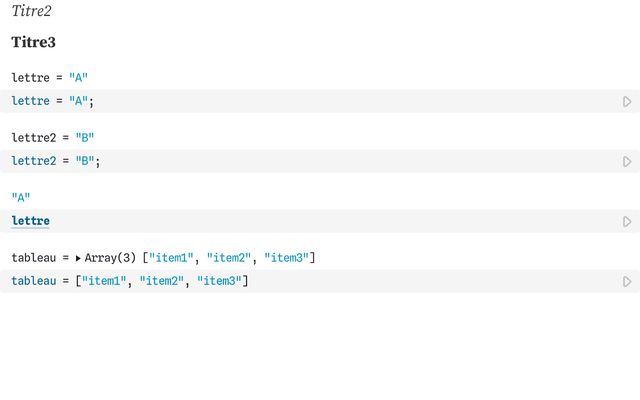Image resolution: width=640 pixels, height=400 pixels.
Task: Edit the tableau array definition code
Action: point(400,281)
